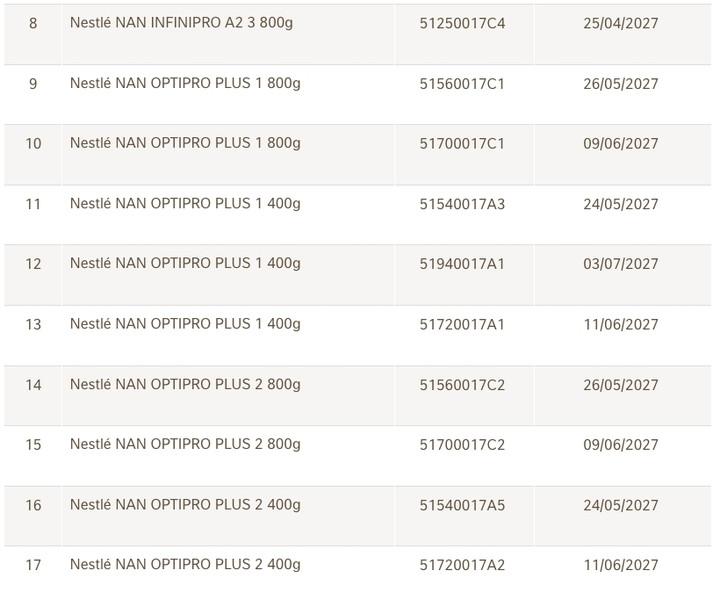Select batch code 51540017A3
720x601 pixels.
tap(462, 204)
